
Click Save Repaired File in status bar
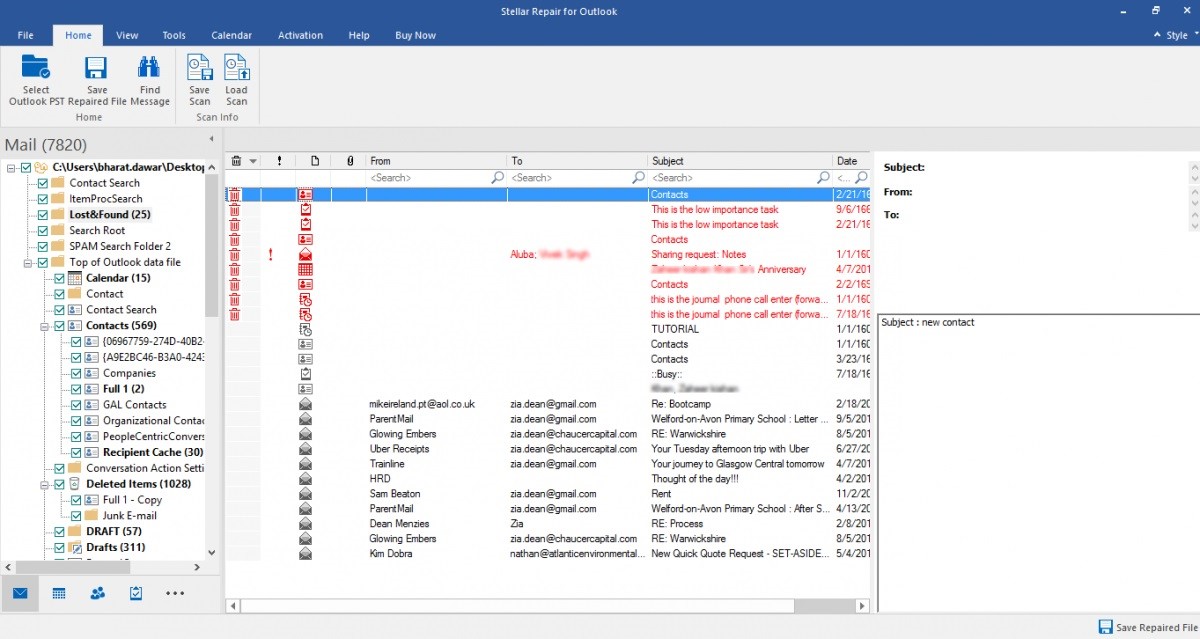(x=1146, y=627)
